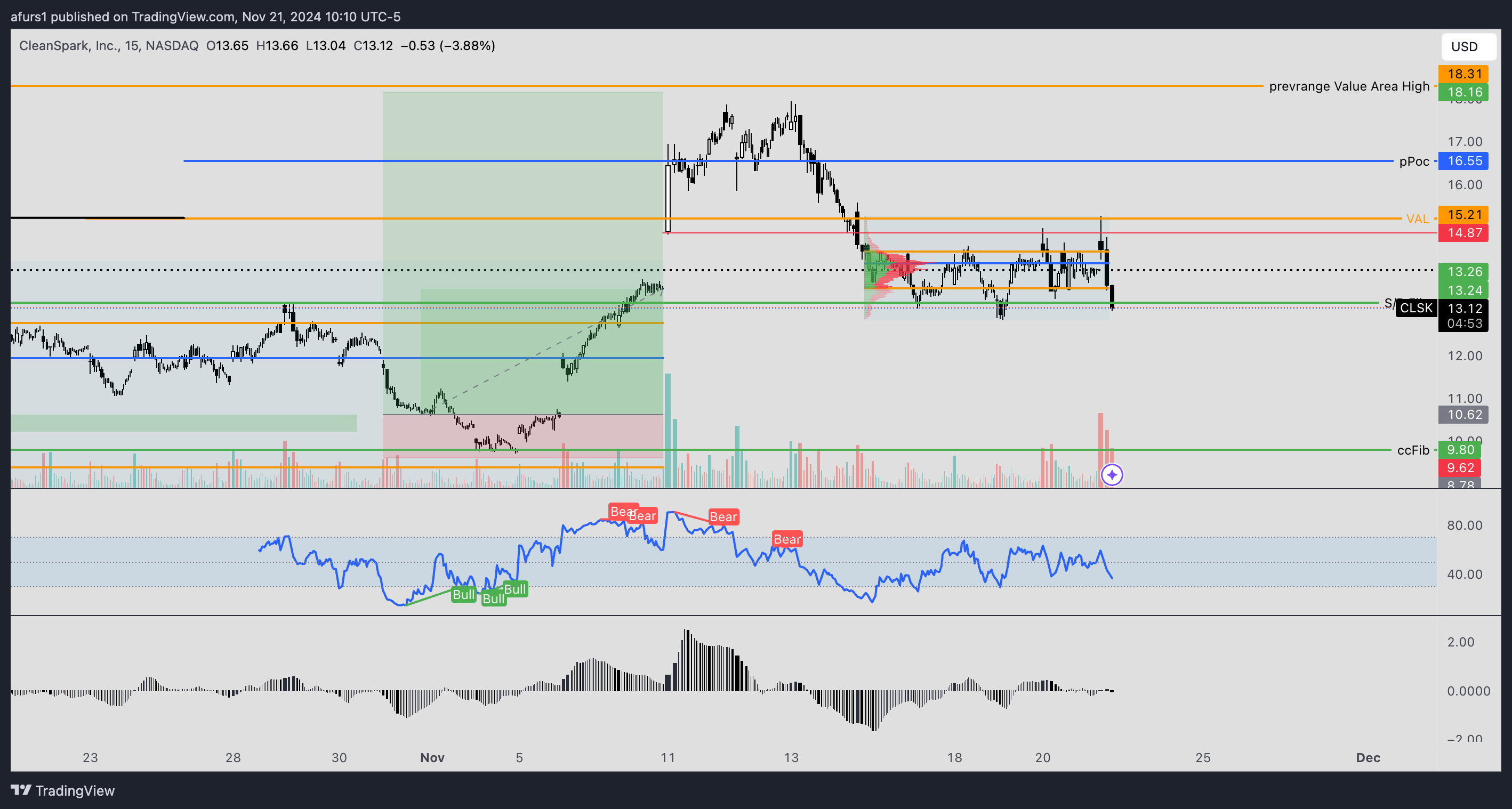Click the 'prevrange Value Area High' line label
This screenshot has width=1512, height=809.
(x=1349, y=86)
